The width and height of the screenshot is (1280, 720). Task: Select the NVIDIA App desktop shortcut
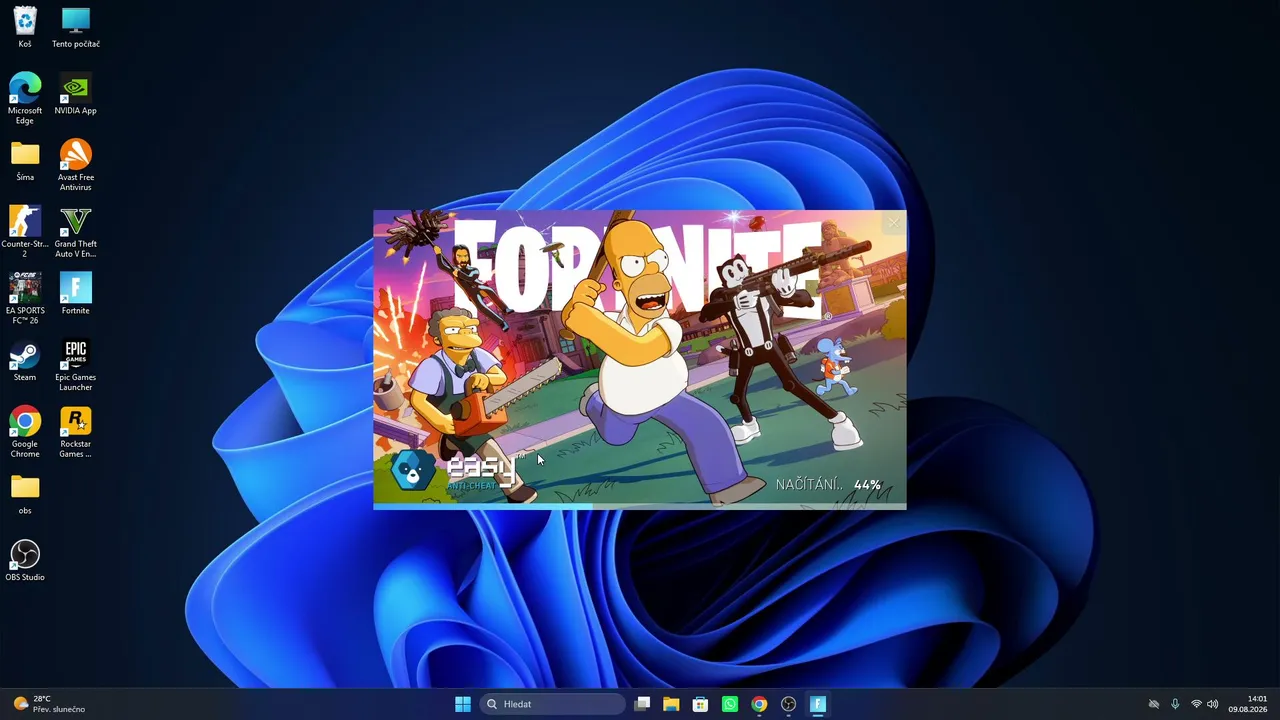(x=76, y=94)
